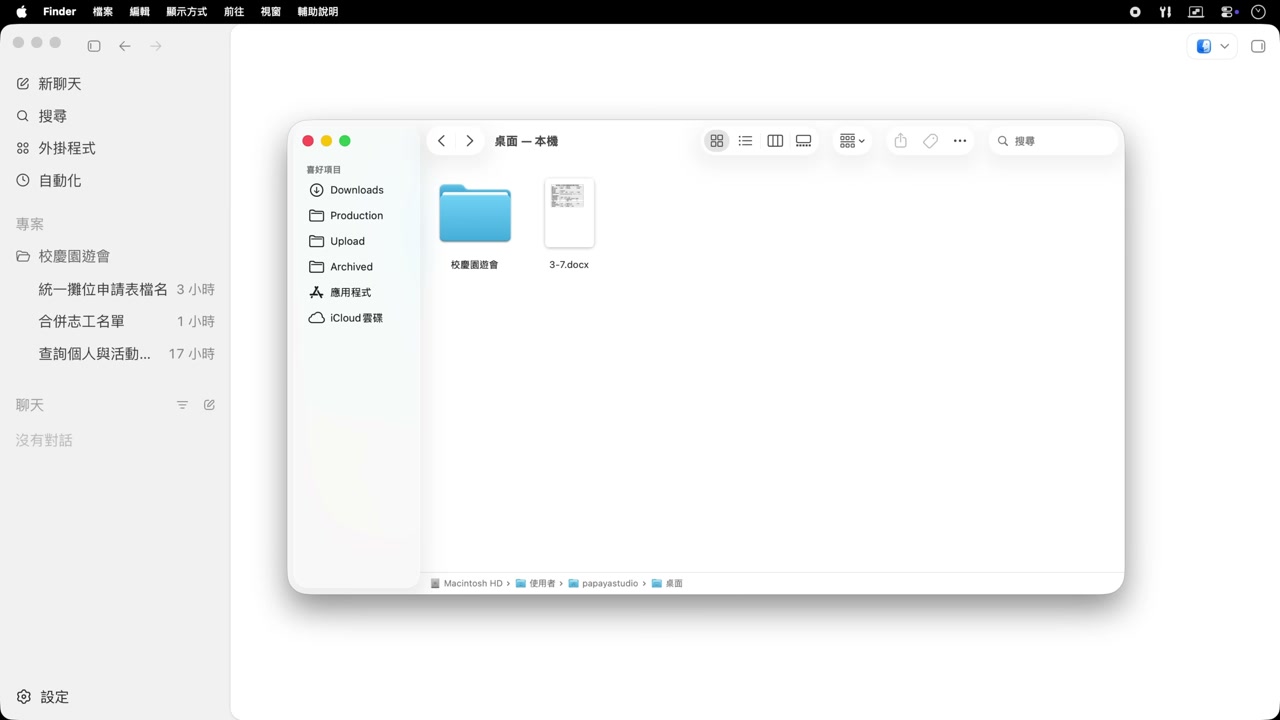The width and height of the screenshot is (1280, 720).
Task: Switch Finder to column view
Action: [x=775, y=141]
